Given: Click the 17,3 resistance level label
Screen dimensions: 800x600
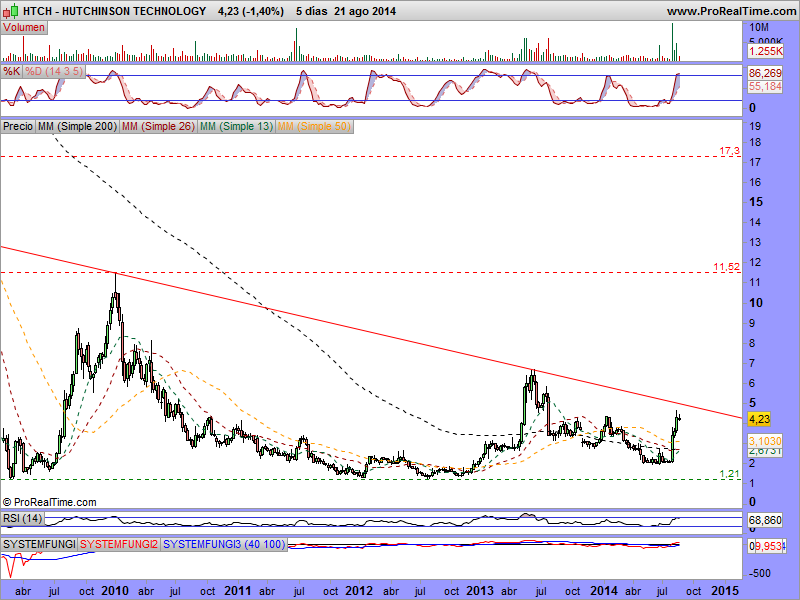Looking at the screenshot, I should [x=729, y=151].
